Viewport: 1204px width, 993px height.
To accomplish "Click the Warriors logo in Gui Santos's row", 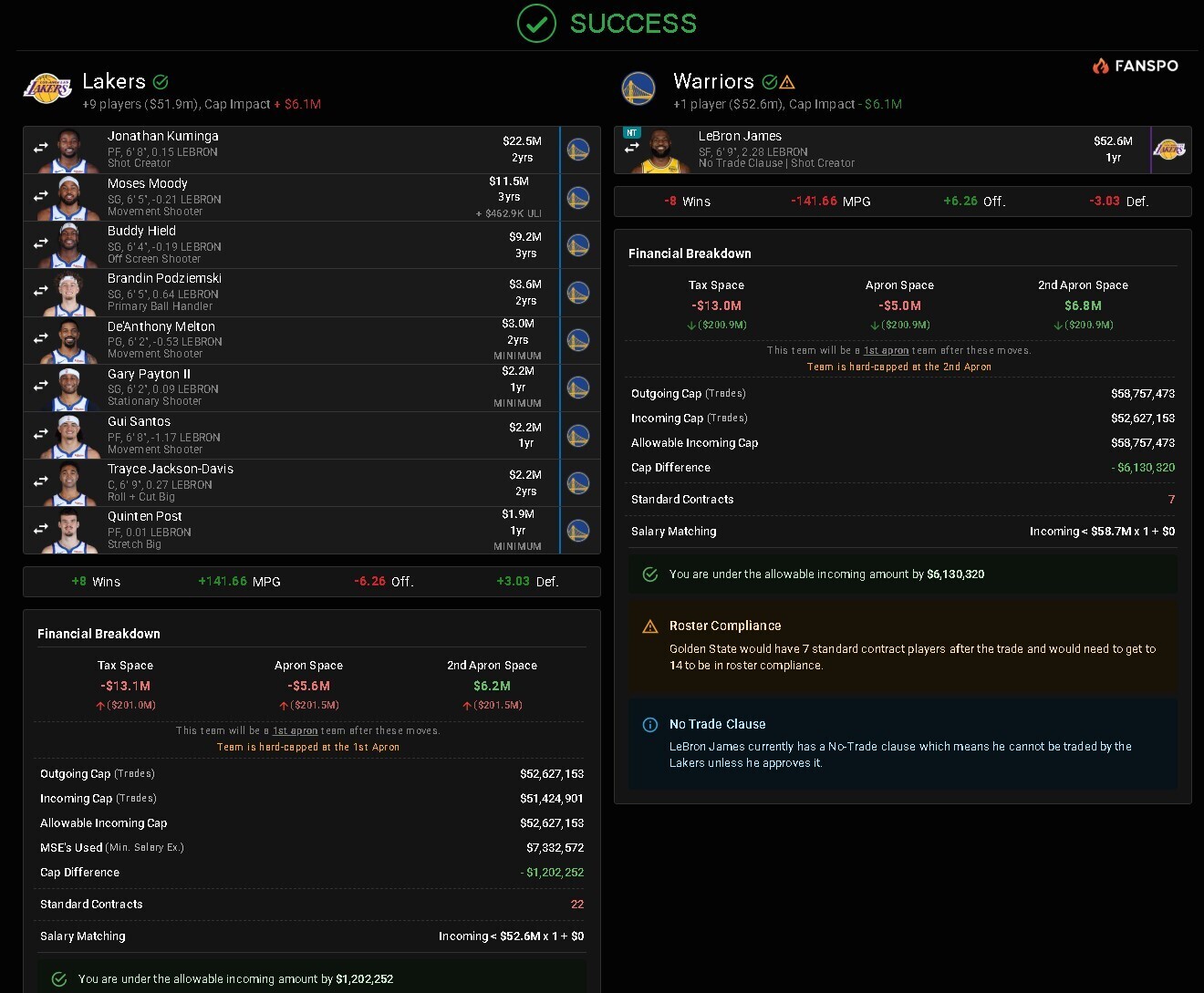I will click(x=578, y=435).
